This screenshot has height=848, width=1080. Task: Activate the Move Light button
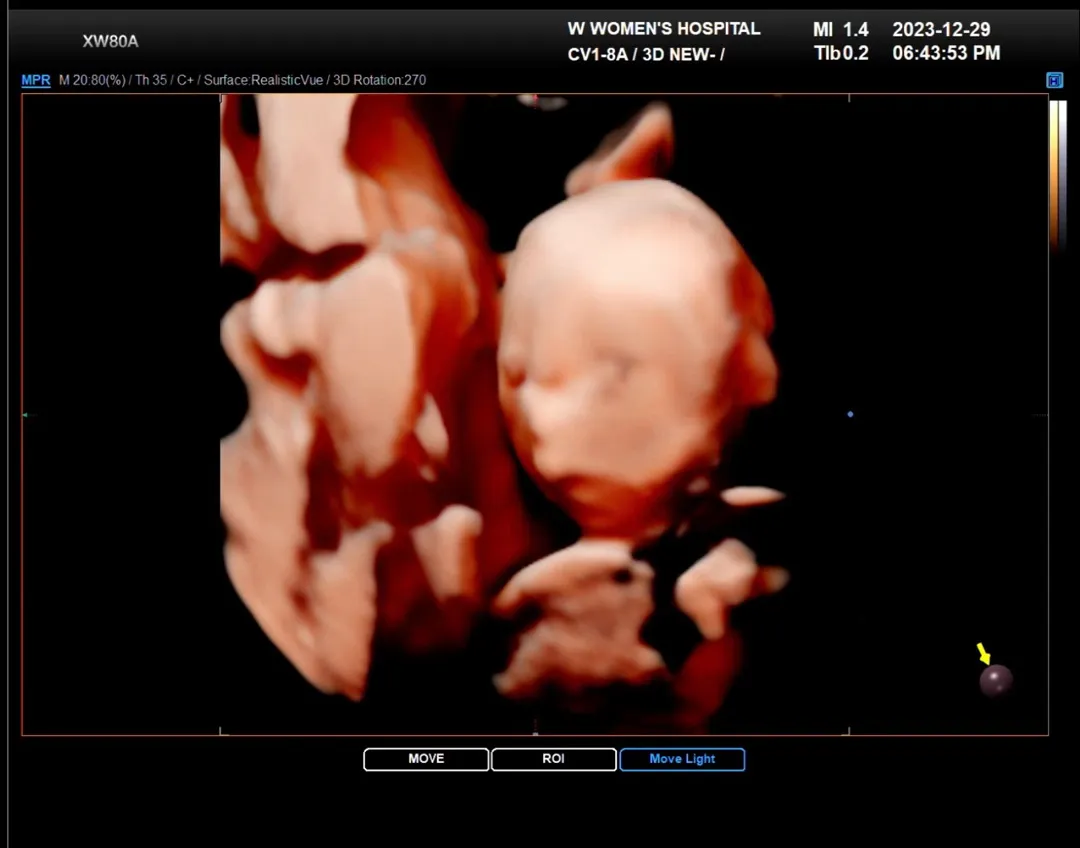click(682, 759)
